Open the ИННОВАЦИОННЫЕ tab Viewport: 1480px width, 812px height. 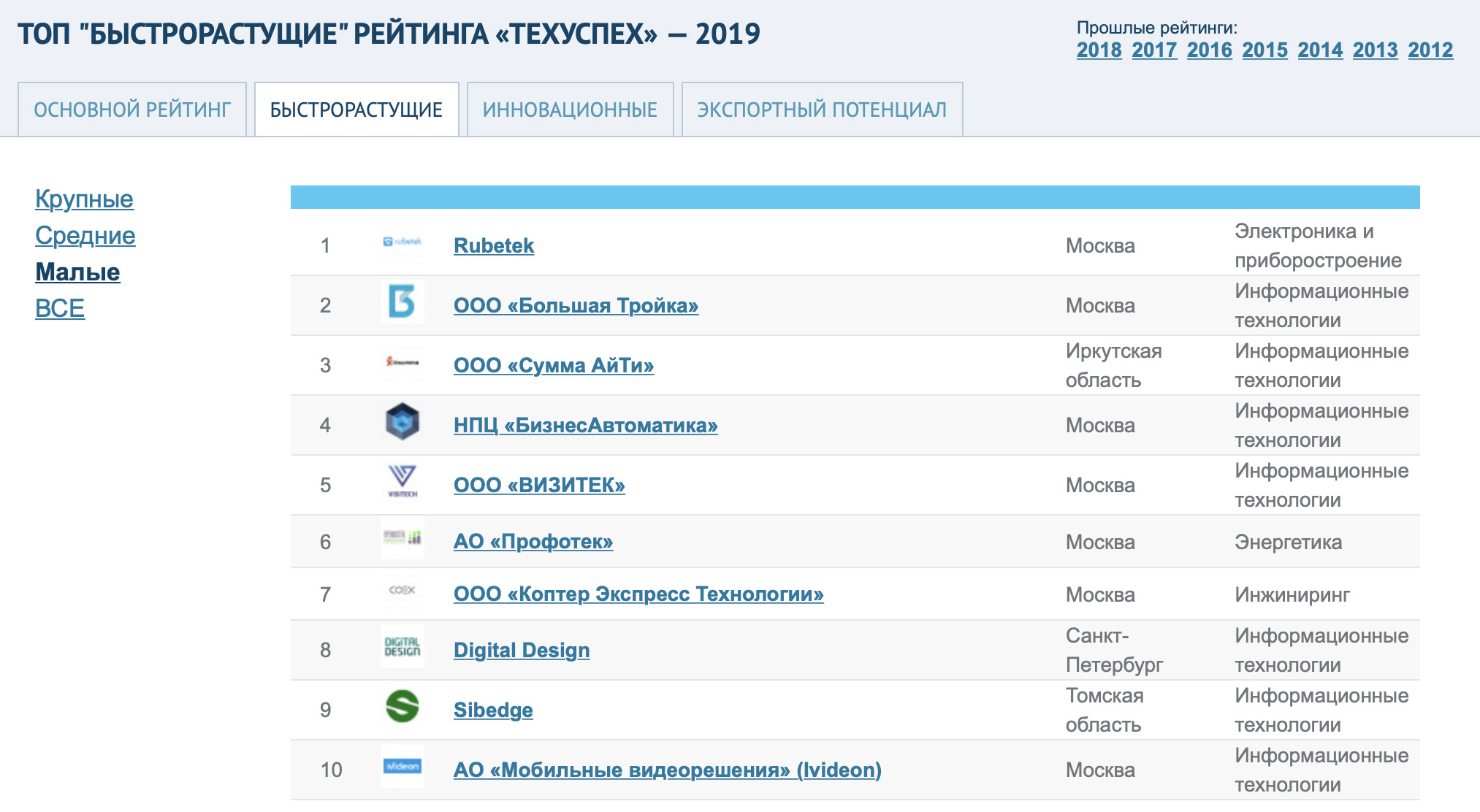point(571,110)
